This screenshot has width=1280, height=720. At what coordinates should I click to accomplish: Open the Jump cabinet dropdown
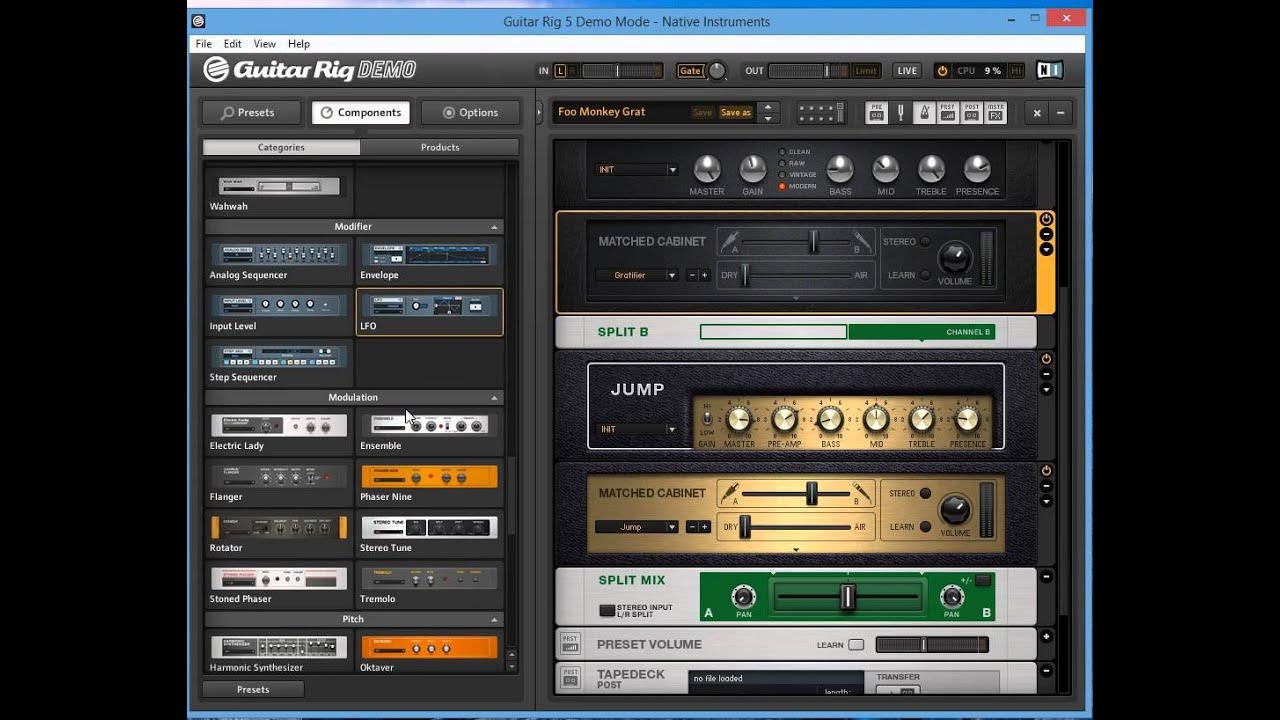click(x=637, y=527)
